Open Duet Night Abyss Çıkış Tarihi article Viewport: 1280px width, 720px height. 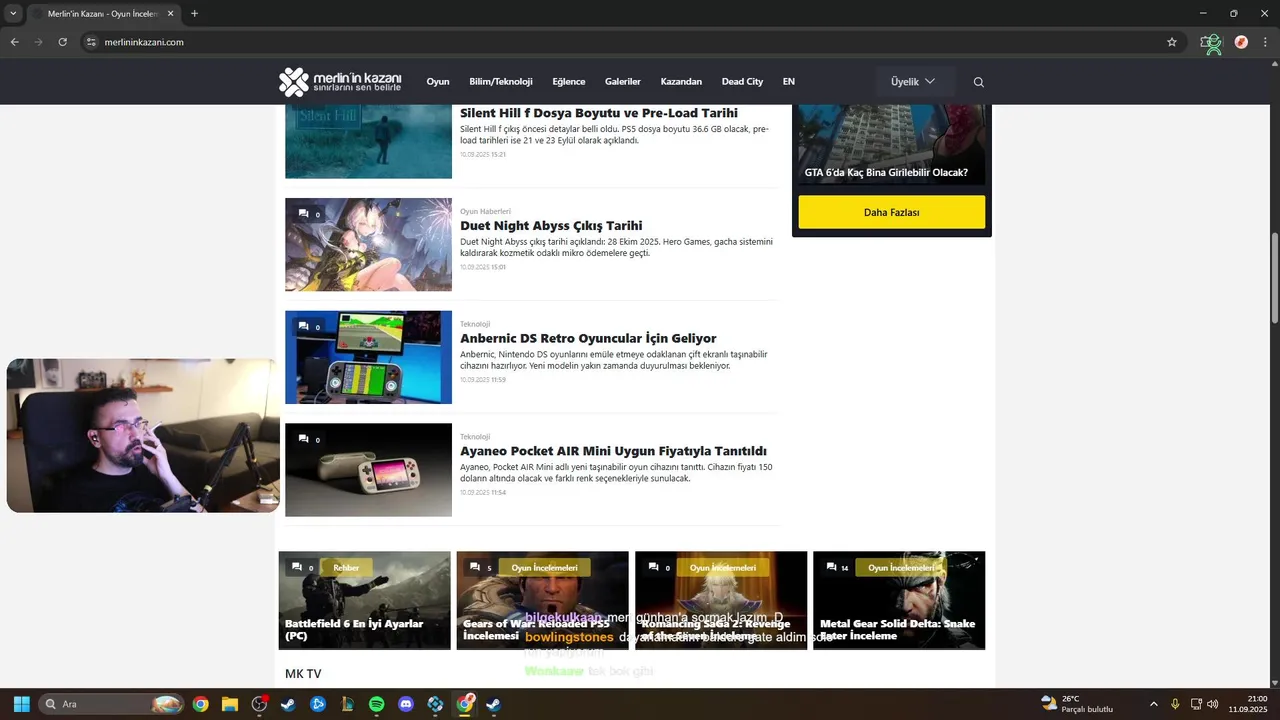click(x=551, y=226)
